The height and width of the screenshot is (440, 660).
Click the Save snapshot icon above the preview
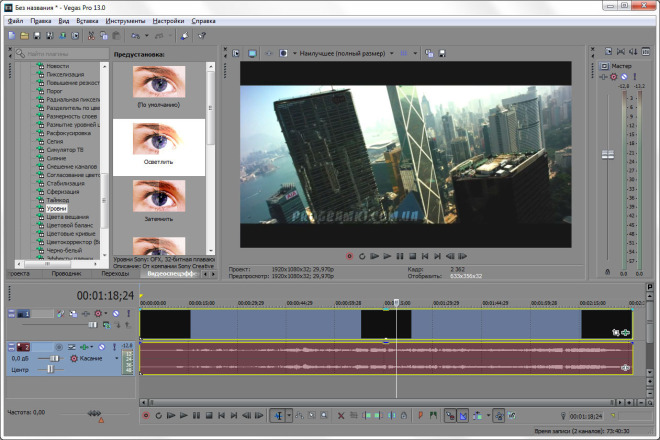pos(442,53)
